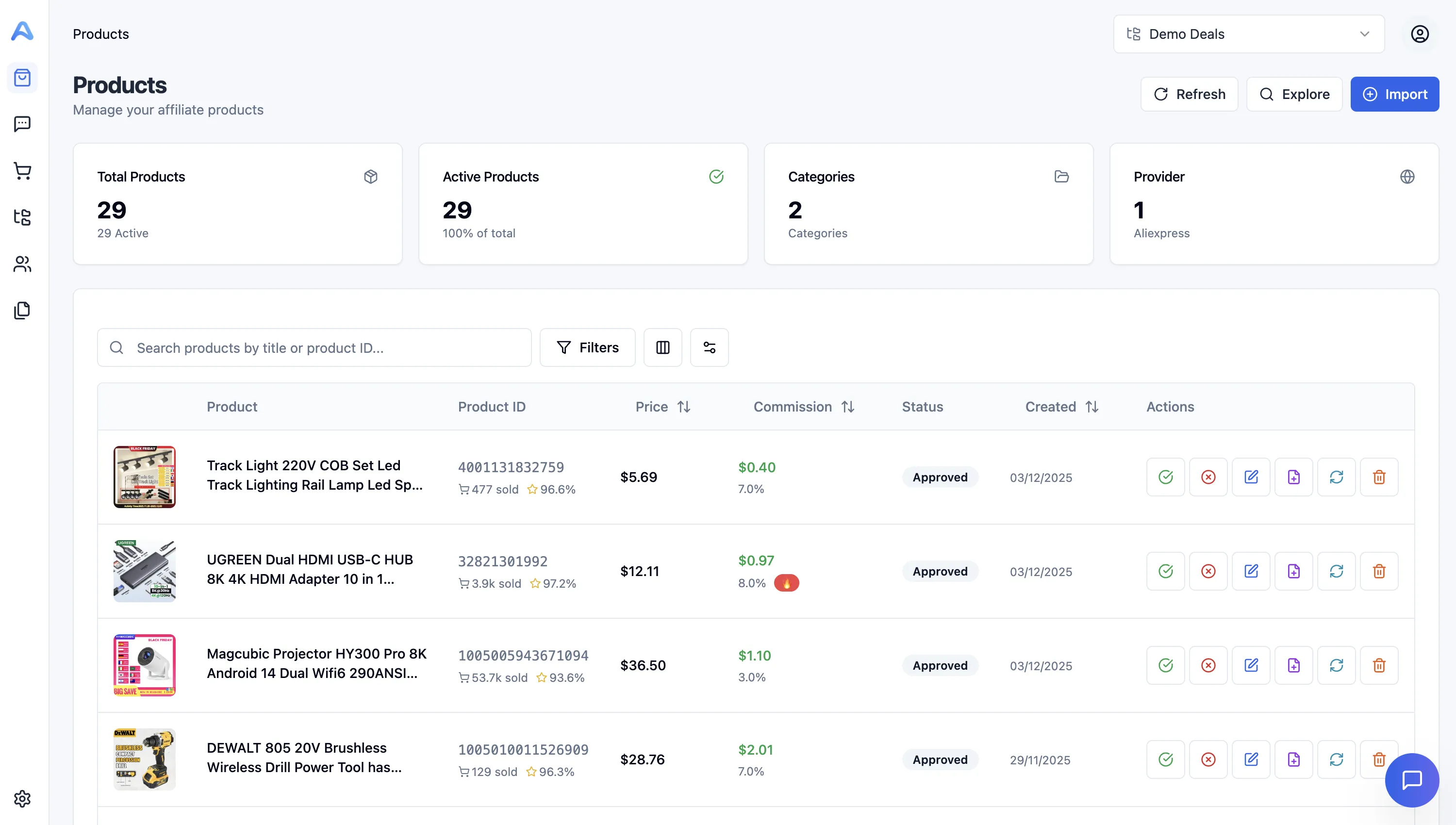This screenshot has height=825, width=1456.
Task: Click the Explore button
Action: pos(1294,94)
